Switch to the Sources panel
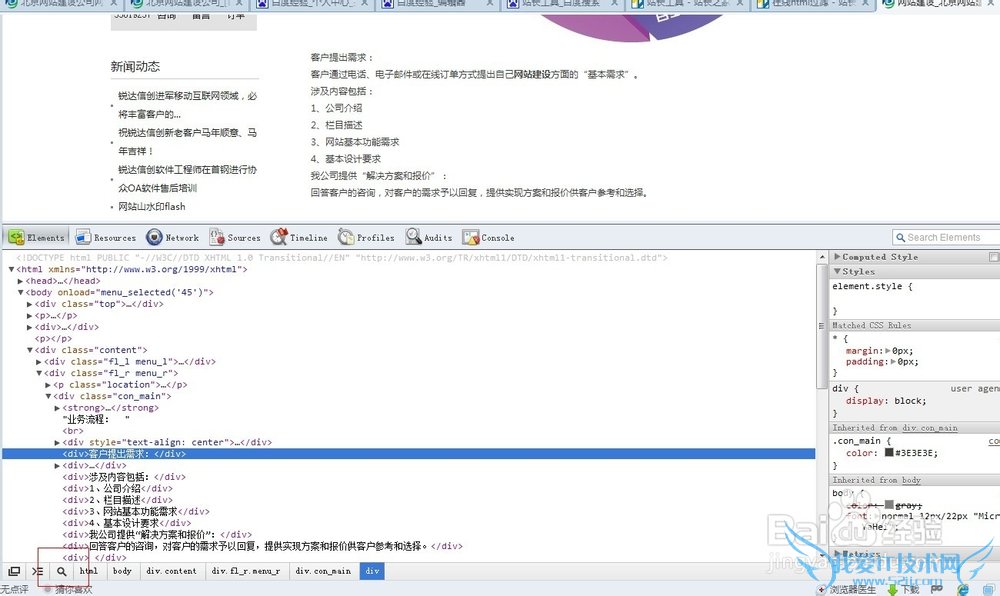1000x596 pixels. (235, 238)
